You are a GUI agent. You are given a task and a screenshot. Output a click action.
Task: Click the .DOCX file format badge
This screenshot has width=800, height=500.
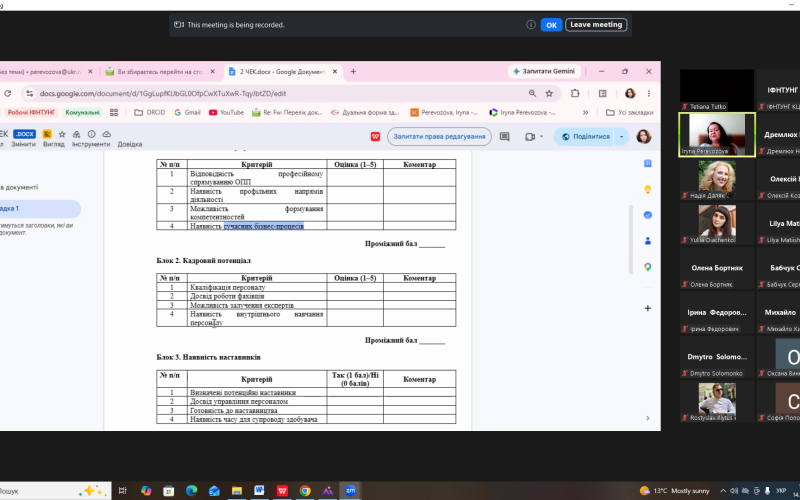tap(24, 134)
